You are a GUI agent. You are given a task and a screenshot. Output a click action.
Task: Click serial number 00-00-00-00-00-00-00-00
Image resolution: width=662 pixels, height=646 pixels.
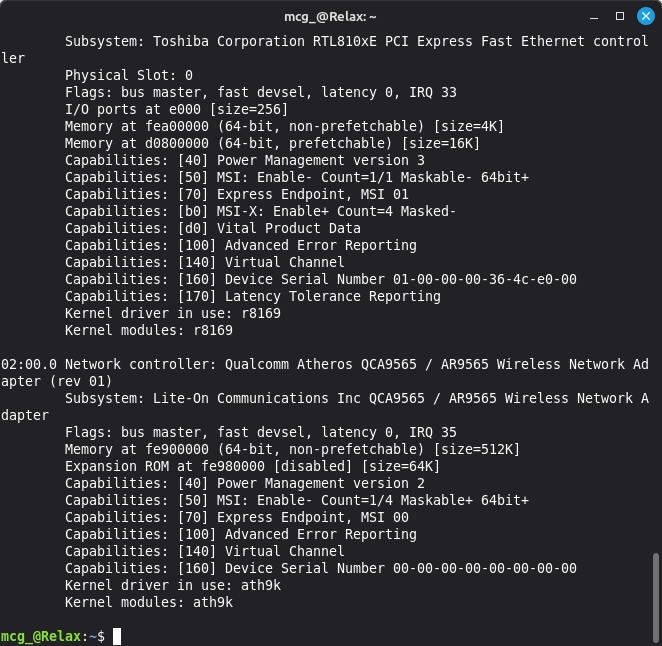485,568
